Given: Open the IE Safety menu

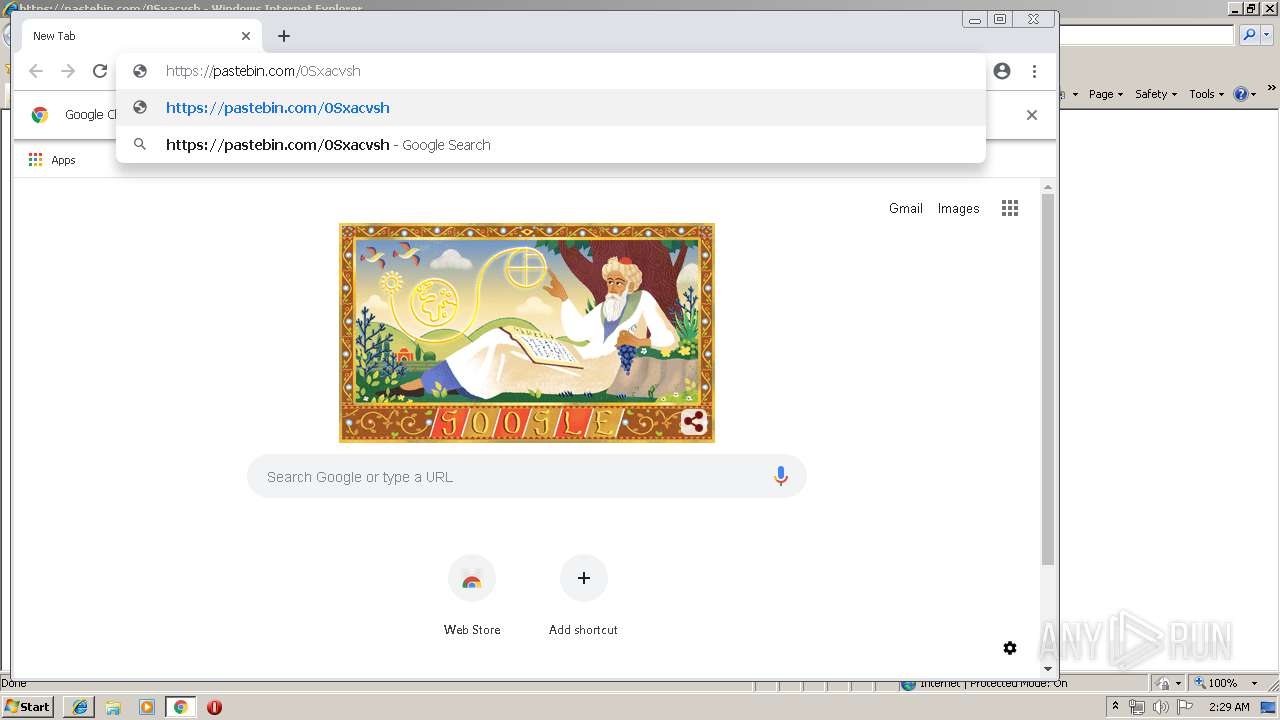Looking at the screenshot, I should (1155, 94).
